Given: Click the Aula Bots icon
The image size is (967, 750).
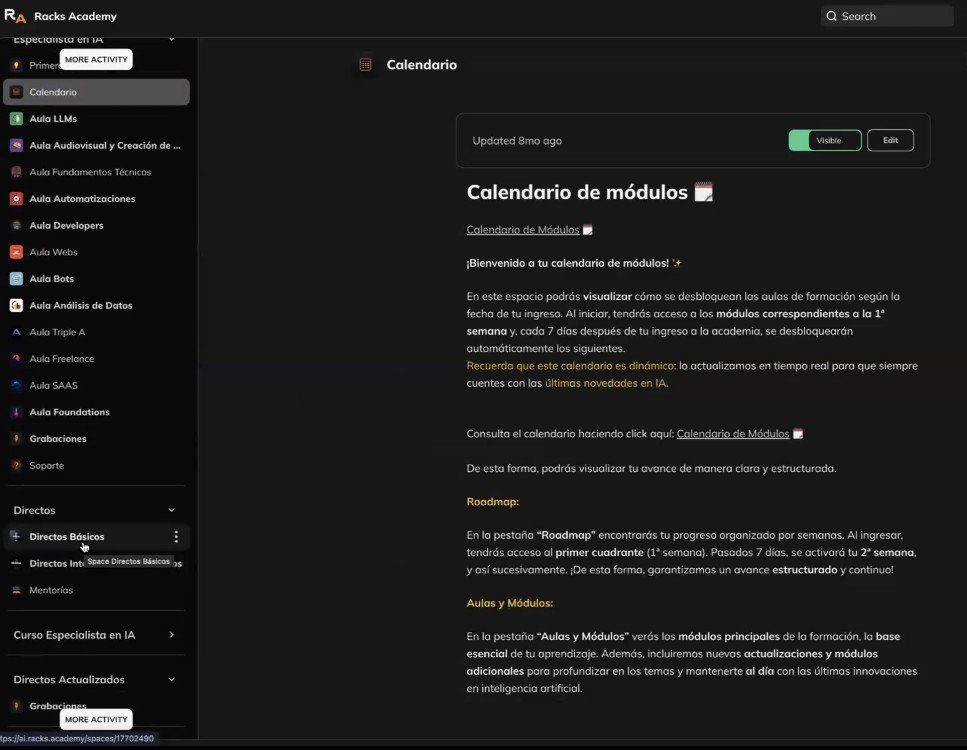Looking at the screenshot, I should [x=16, y=279].
